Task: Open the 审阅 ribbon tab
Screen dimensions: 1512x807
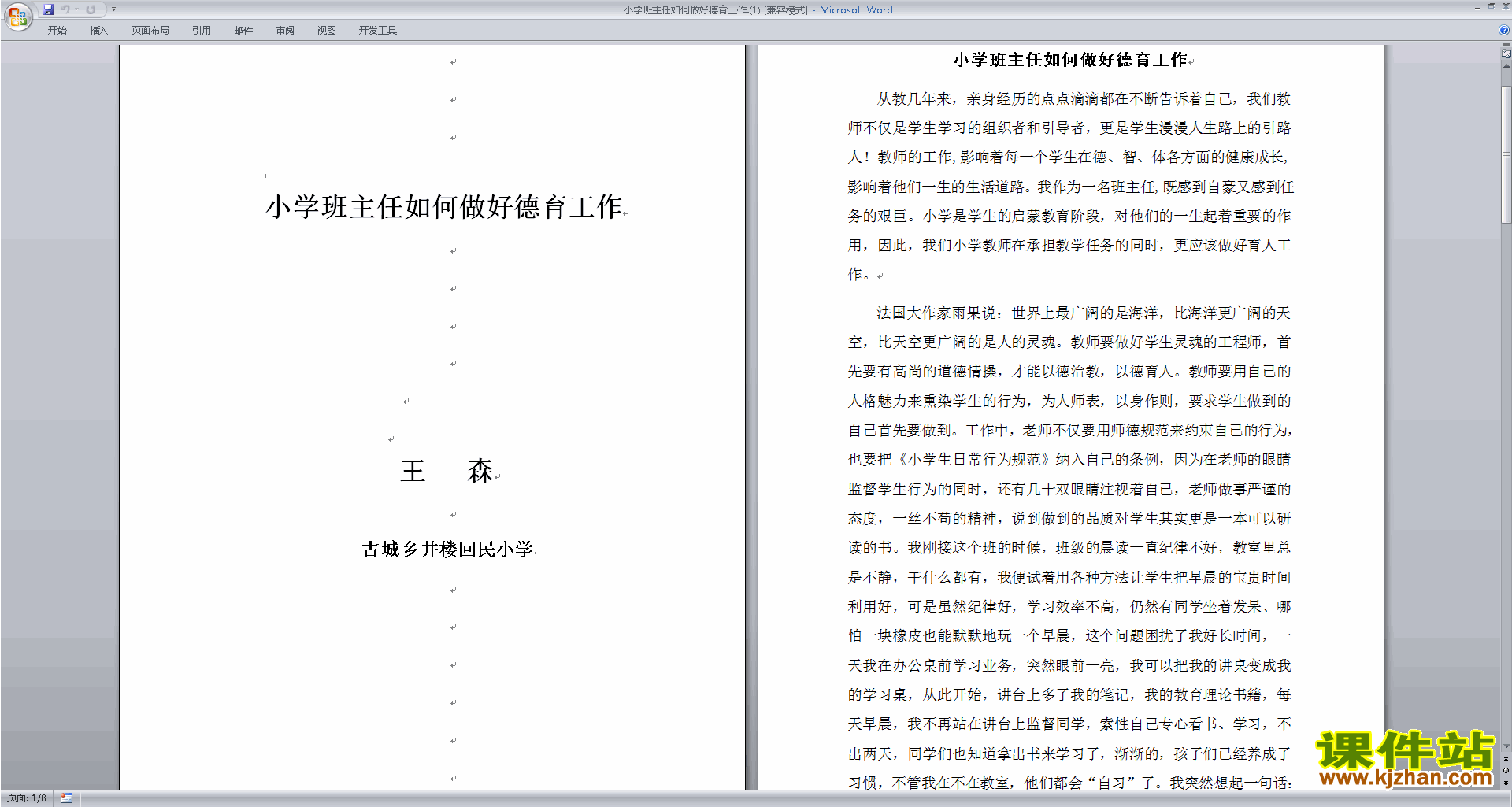Action: (285, 31)
